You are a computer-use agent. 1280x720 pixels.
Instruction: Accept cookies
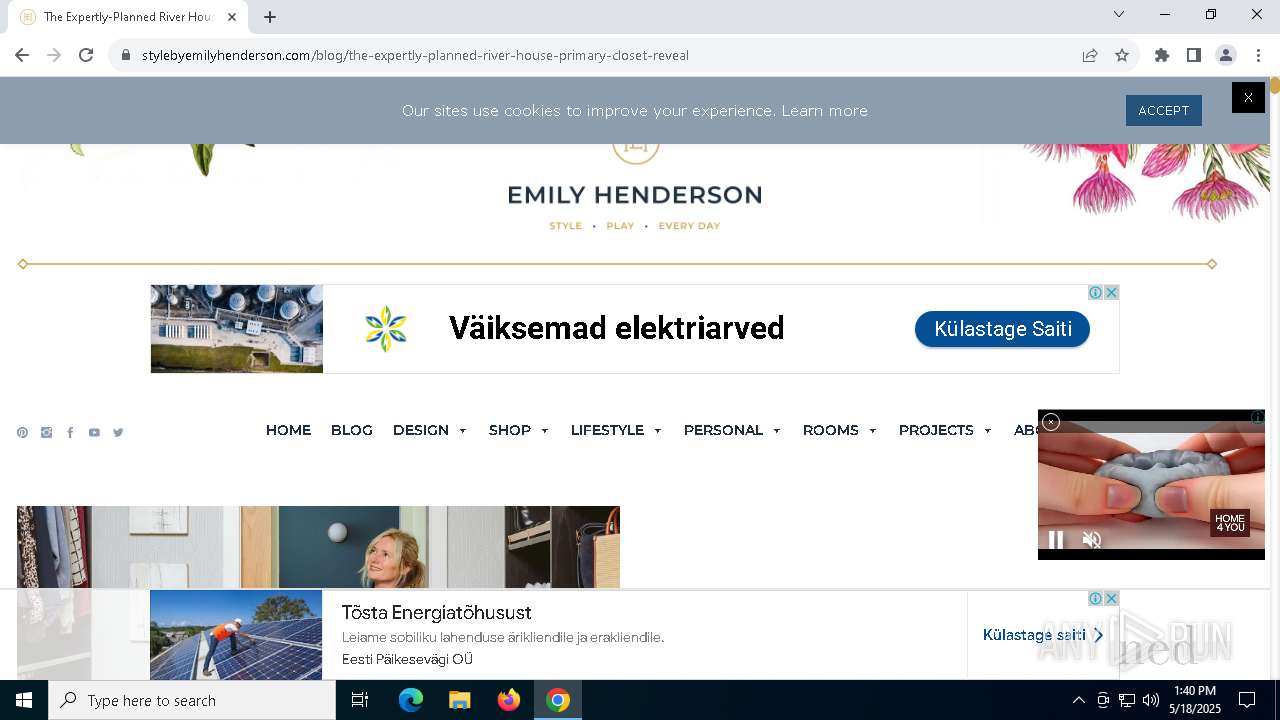[1164, 111]
